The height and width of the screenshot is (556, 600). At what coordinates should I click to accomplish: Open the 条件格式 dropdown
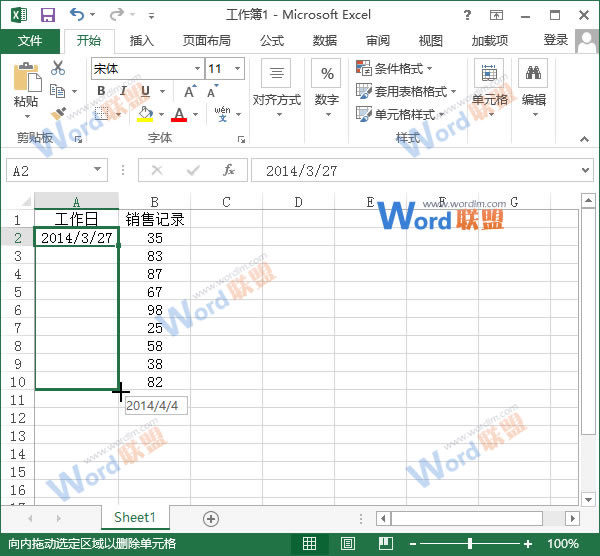395,69
